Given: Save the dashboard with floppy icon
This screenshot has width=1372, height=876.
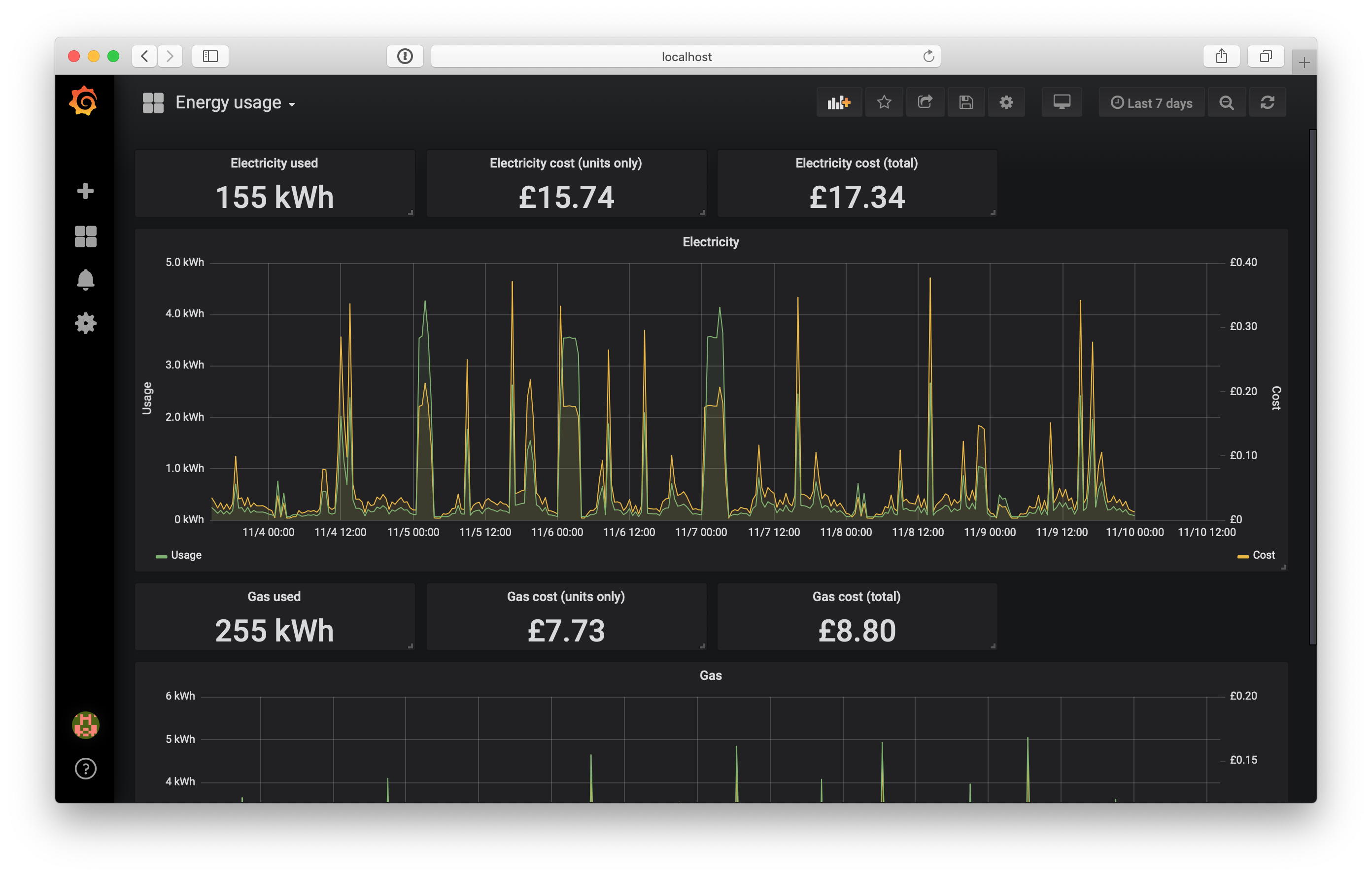Looking at the screenshot, I should tap(966, 102).
